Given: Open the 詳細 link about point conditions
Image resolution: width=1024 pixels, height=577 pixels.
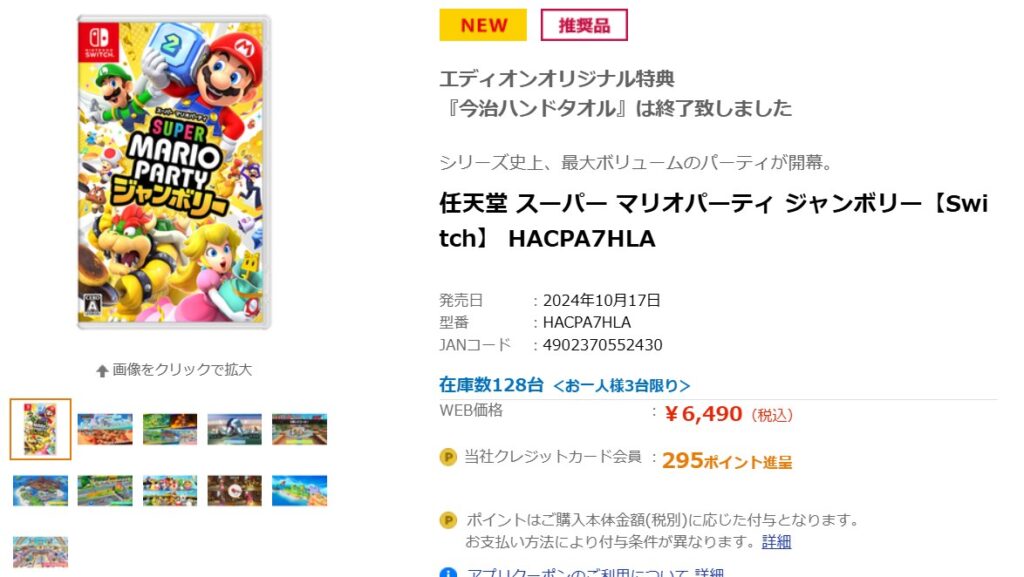Looking at the screenshot, I should [776, 542].
